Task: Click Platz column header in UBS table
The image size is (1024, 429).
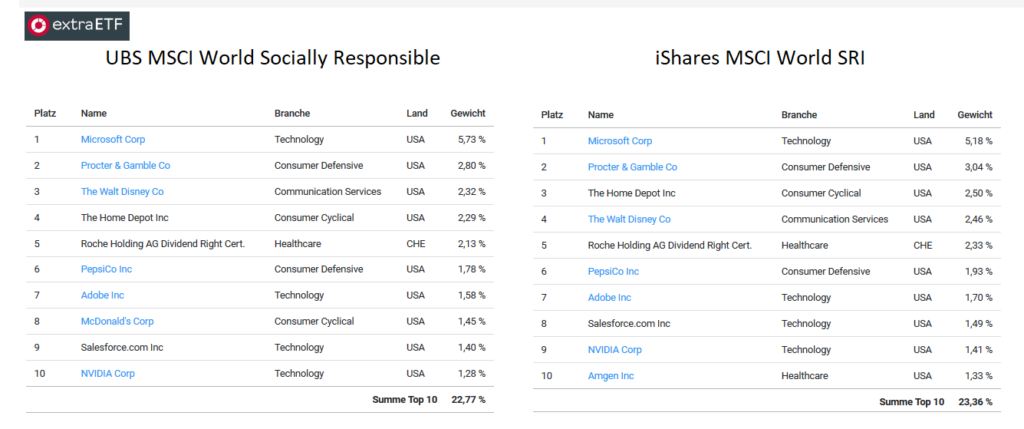Action: click(x=45, y=113)
